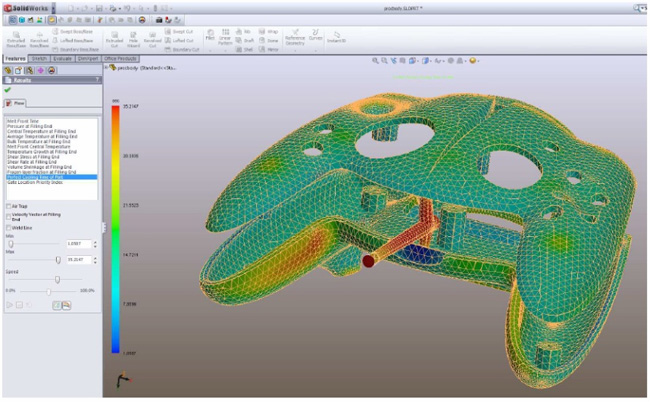Click the yellow sphere scene icon
The image size is (650, 402).
point(473,61)
